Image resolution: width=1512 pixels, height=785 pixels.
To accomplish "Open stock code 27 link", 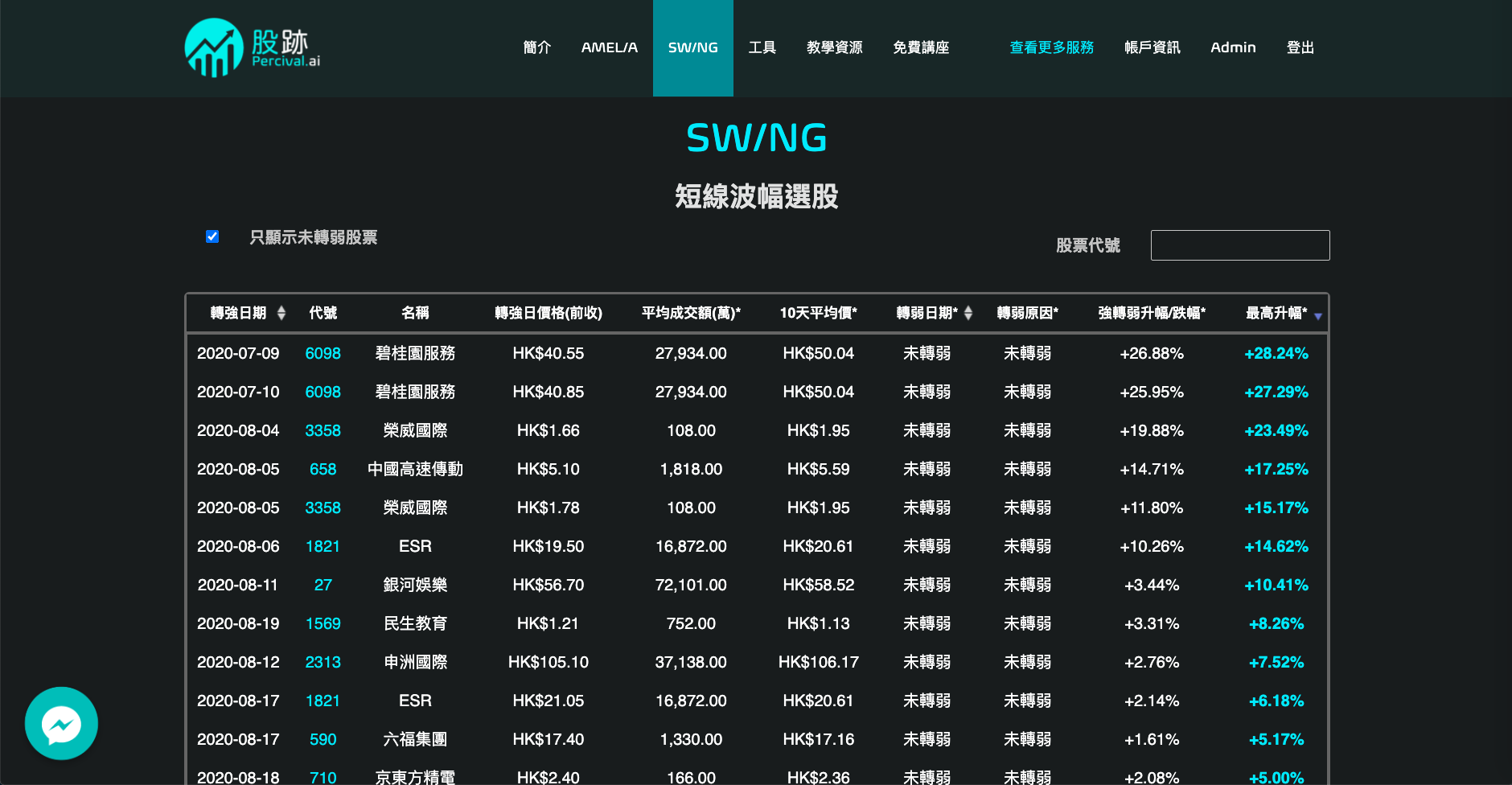I will [x=323, y=585].
